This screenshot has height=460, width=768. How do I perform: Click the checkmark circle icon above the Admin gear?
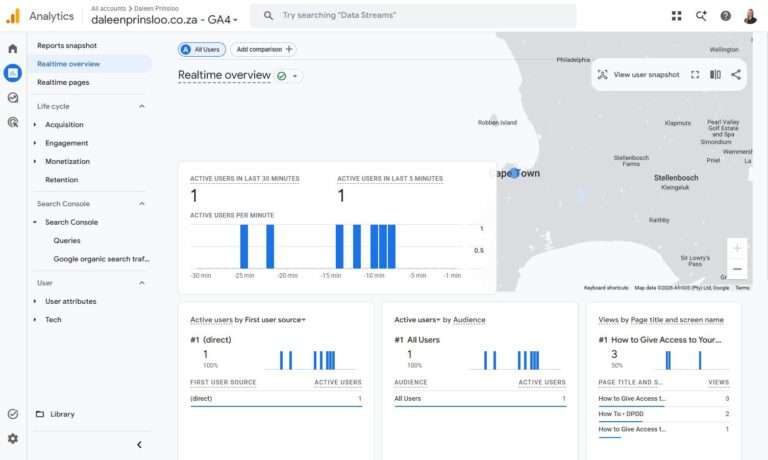[x=13, y=414]
